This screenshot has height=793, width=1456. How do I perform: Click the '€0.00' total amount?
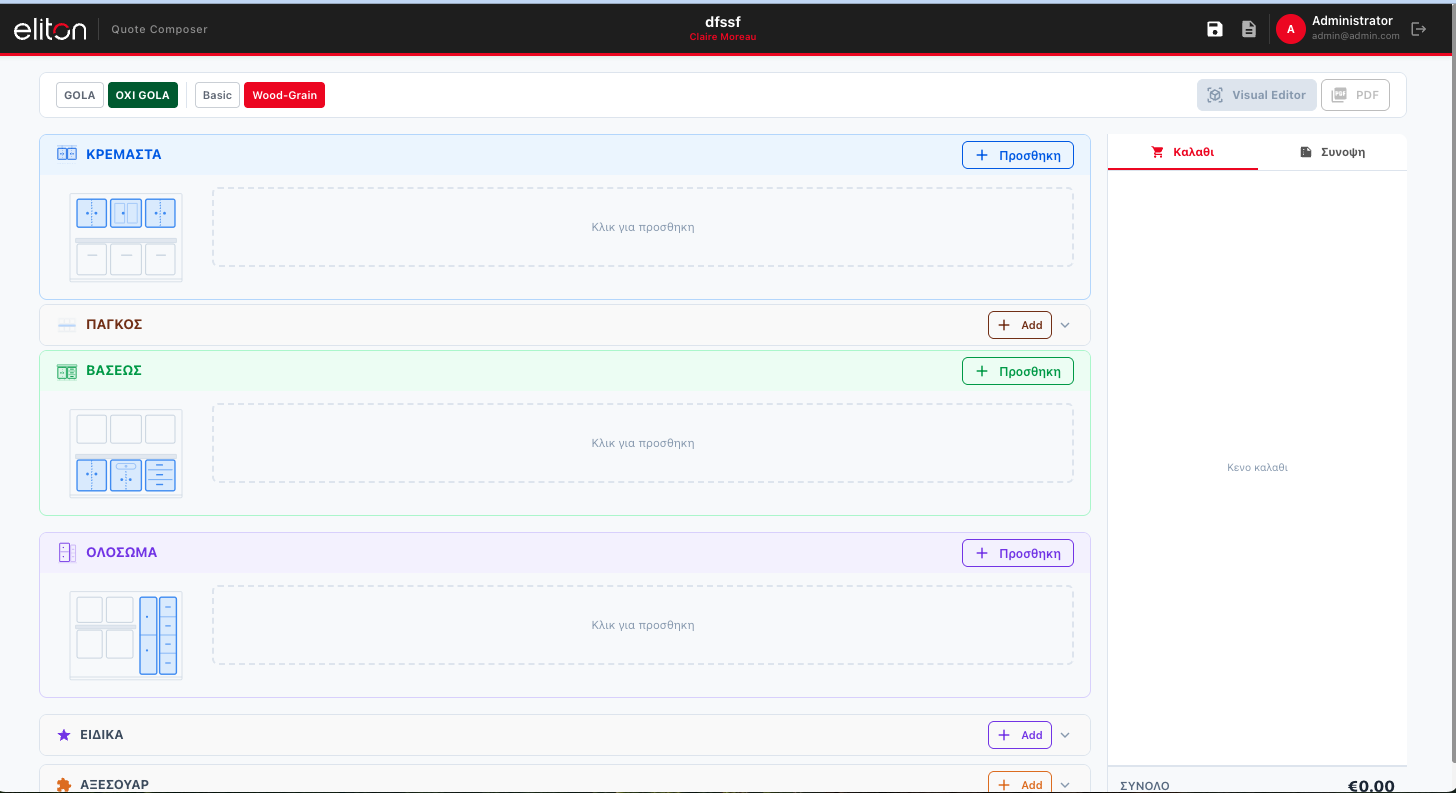[1371, 786]
